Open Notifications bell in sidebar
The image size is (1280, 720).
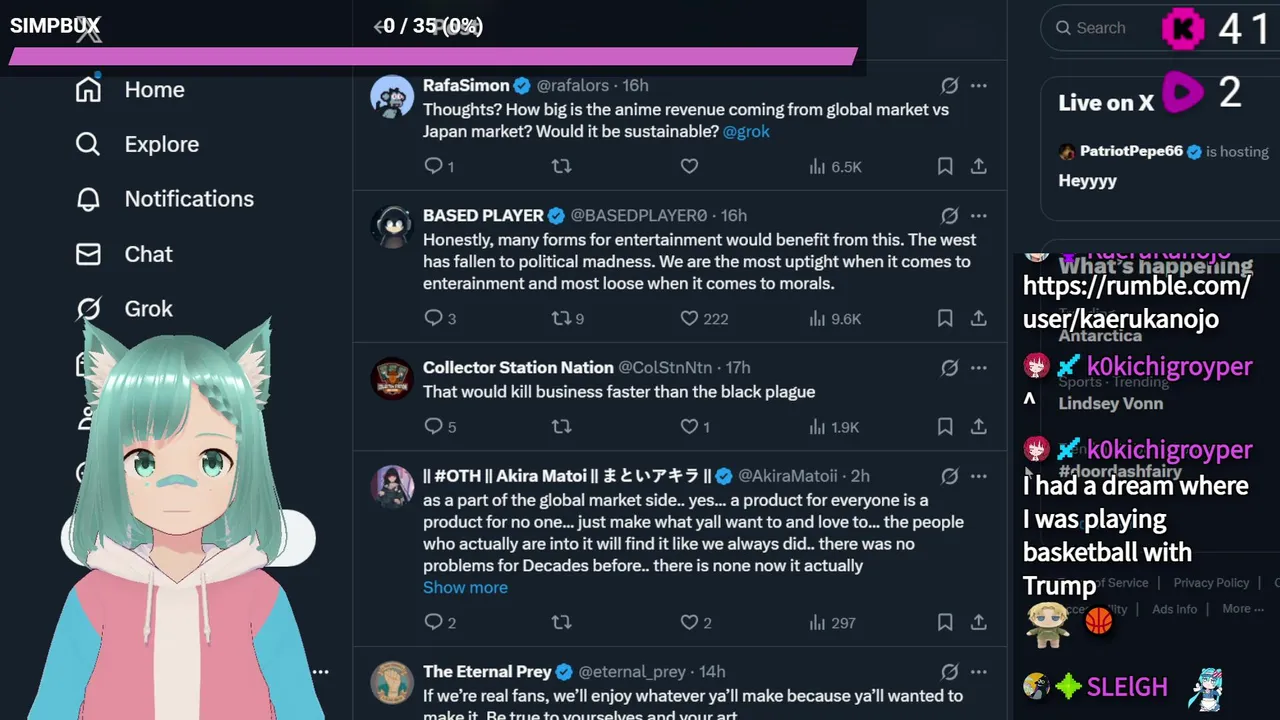pyautogui.click(x=88, y=199)
